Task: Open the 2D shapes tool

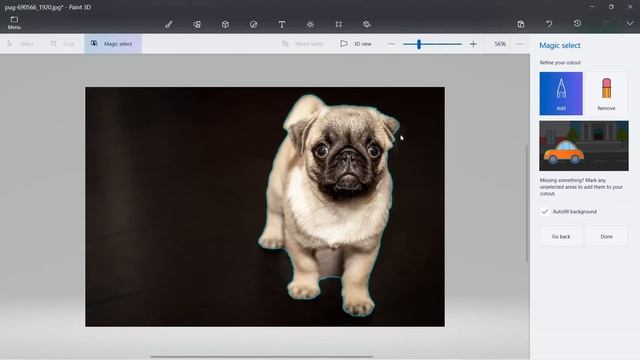Action: pyautogui.click(x=197, y=24)
